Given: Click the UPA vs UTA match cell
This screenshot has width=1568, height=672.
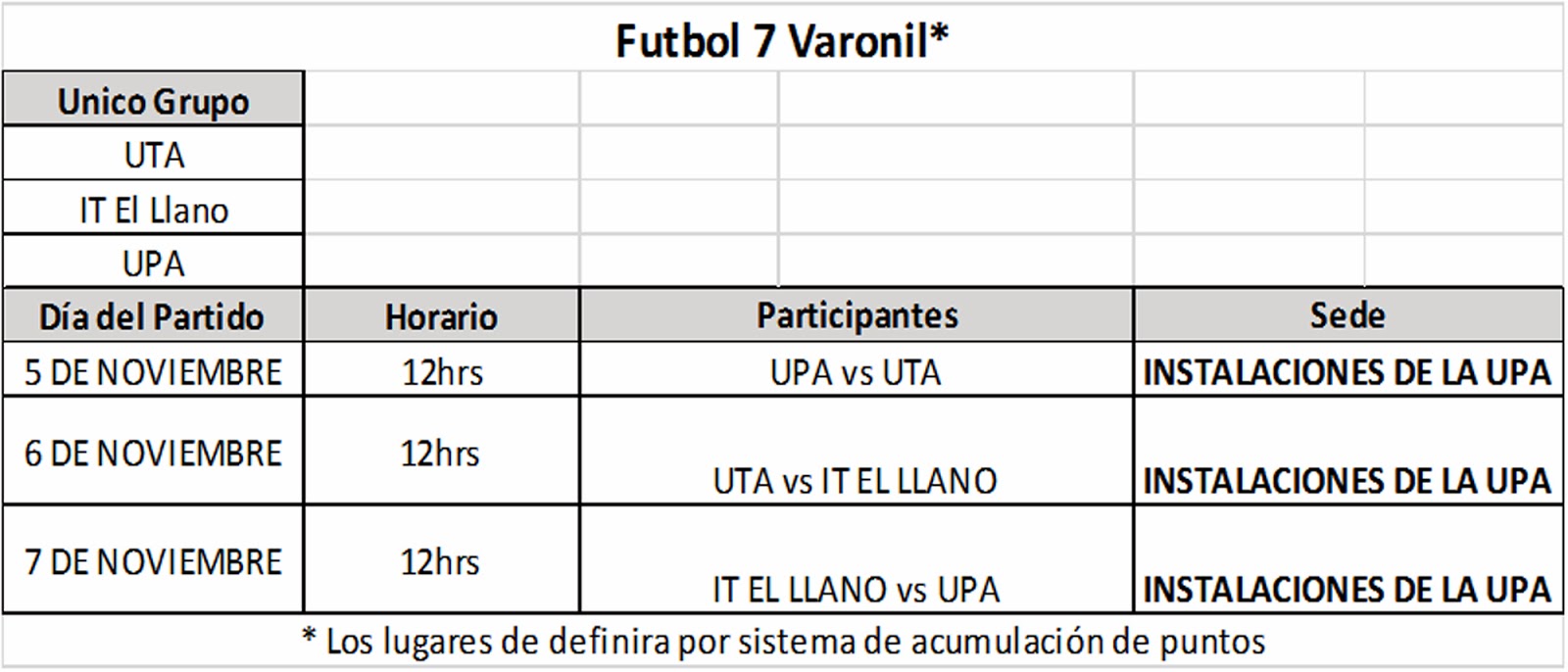Looking at the screenshot, I should (856, 371).
